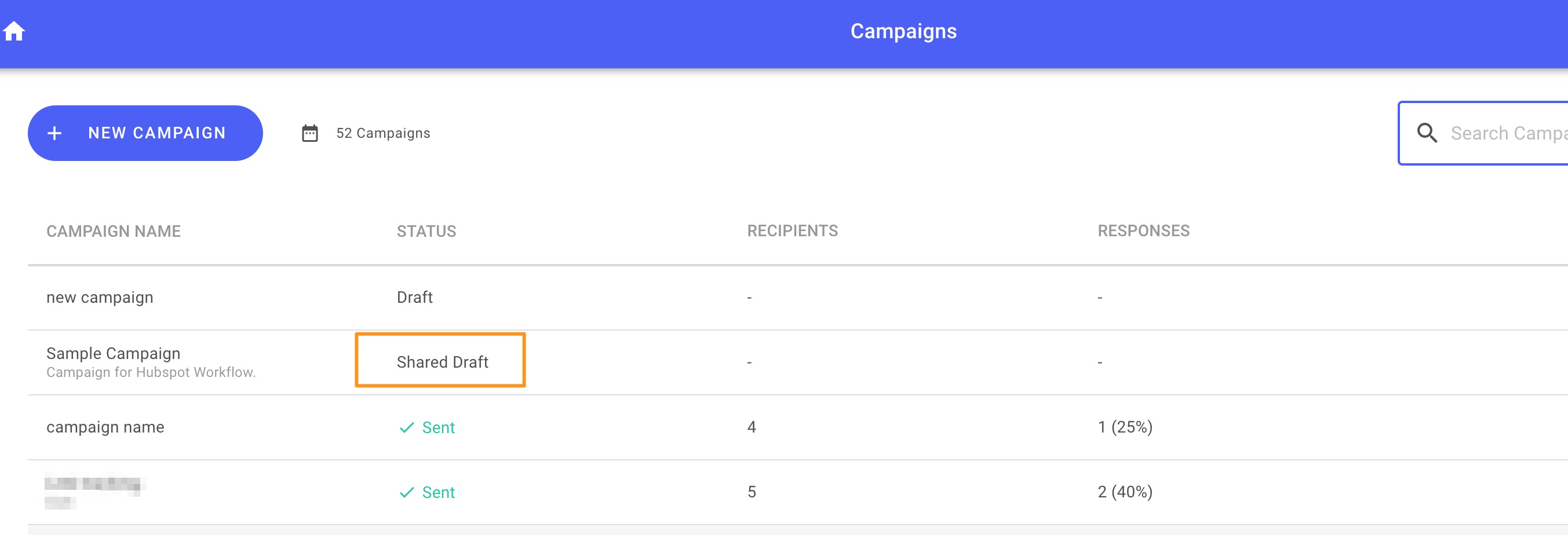Sort by Responses column header
Image resolution: width=1568 pixels, height=535 pixels.
pos(1143,230)
